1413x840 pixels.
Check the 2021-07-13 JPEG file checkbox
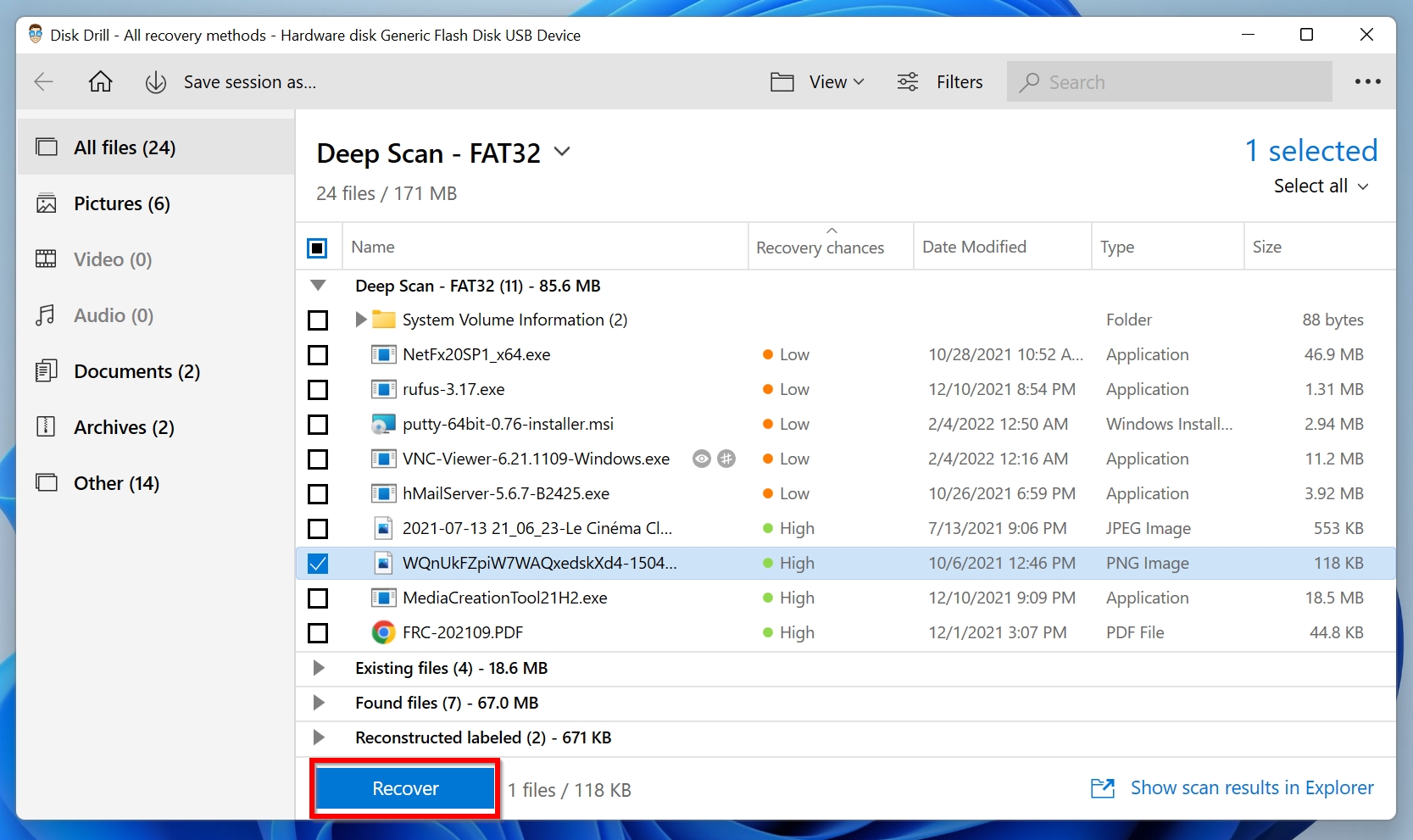tap(318, 529)
